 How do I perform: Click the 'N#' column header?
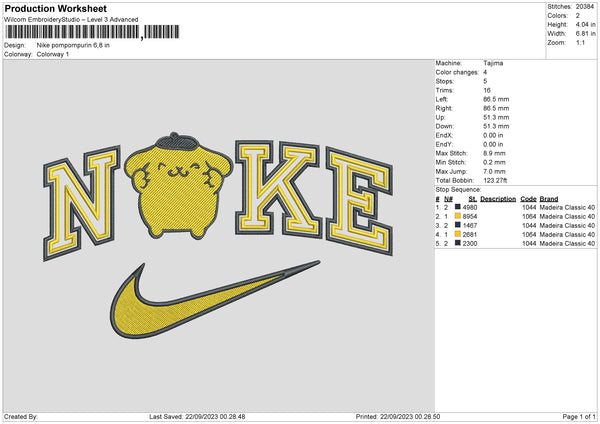[x=448, y=199]
